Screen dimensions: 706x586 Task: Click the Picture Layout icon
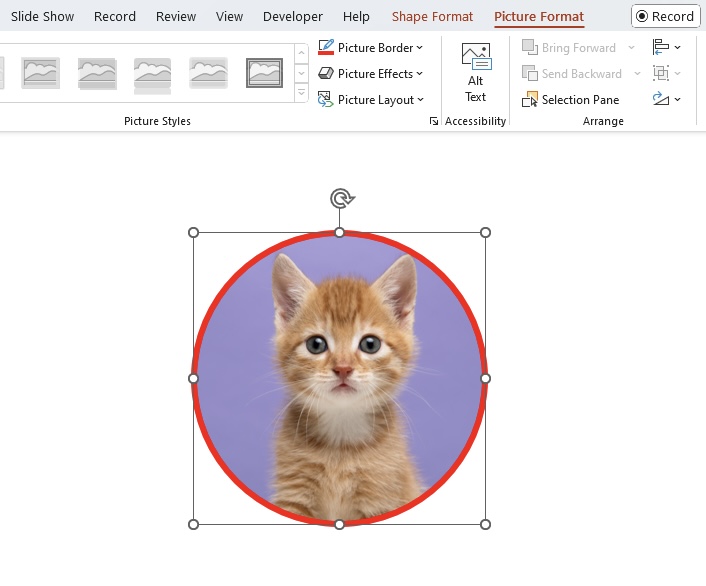point(326,99)
